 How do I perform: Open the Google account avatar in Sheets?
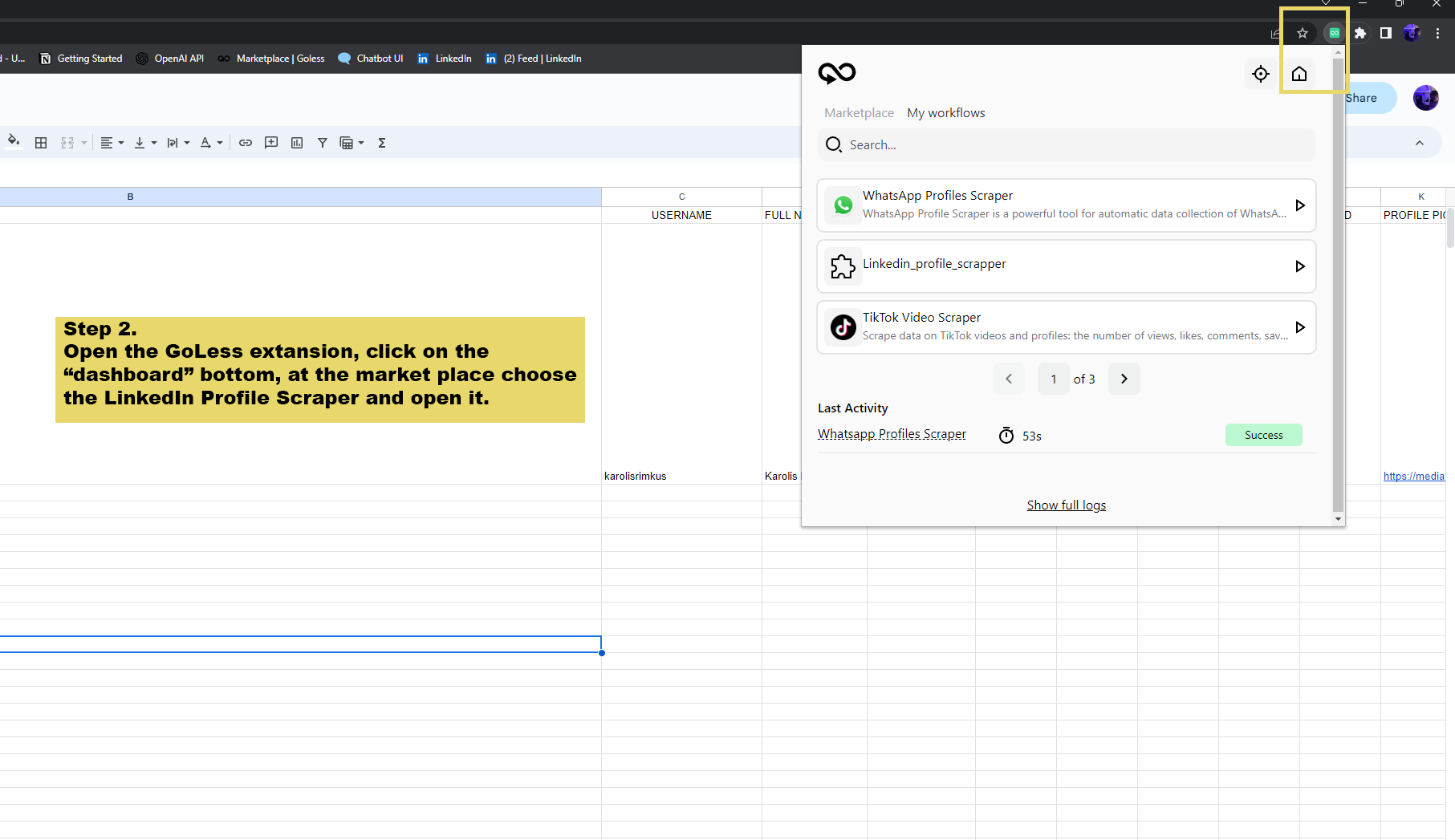(x=1426, y=98)
